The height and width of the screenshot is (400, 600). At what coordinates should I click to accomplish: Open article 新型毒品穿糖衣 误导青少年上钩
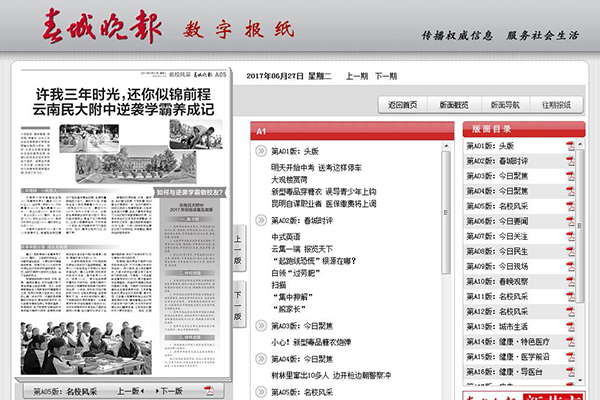click(324, 192)
